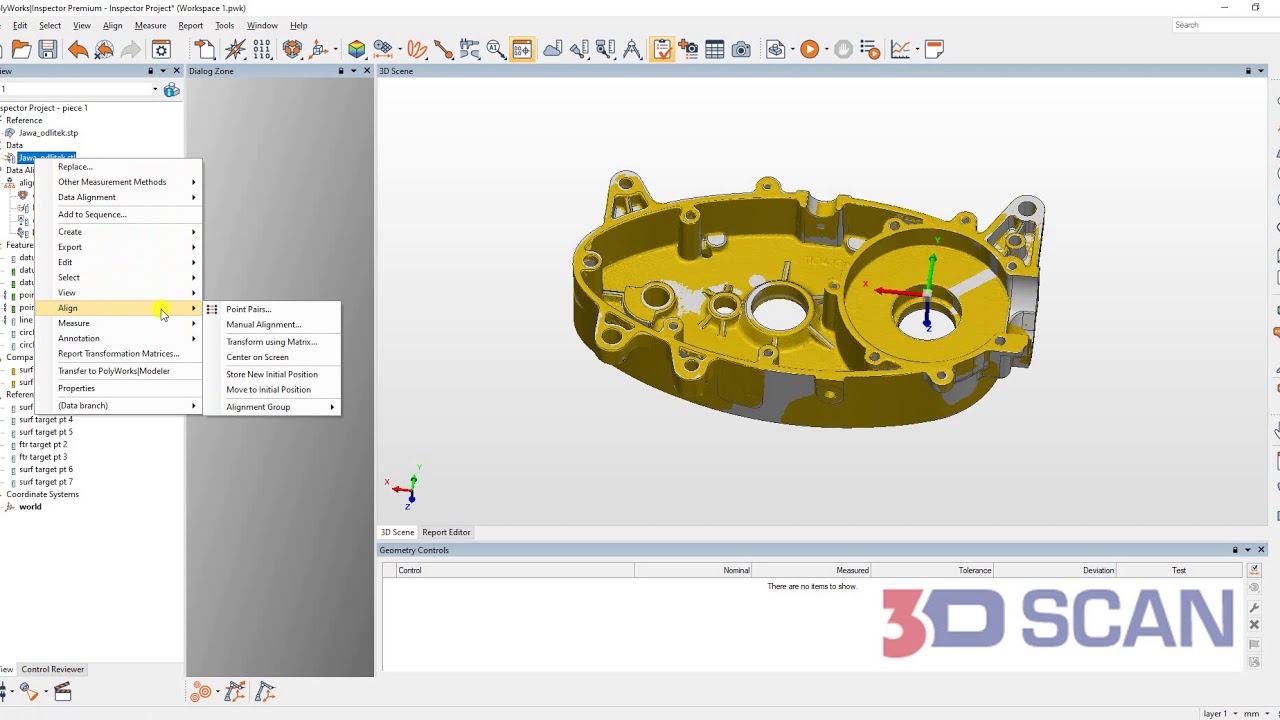Click the Undo arrow icon
The image size is (1280, 720).
click(78, 48)
